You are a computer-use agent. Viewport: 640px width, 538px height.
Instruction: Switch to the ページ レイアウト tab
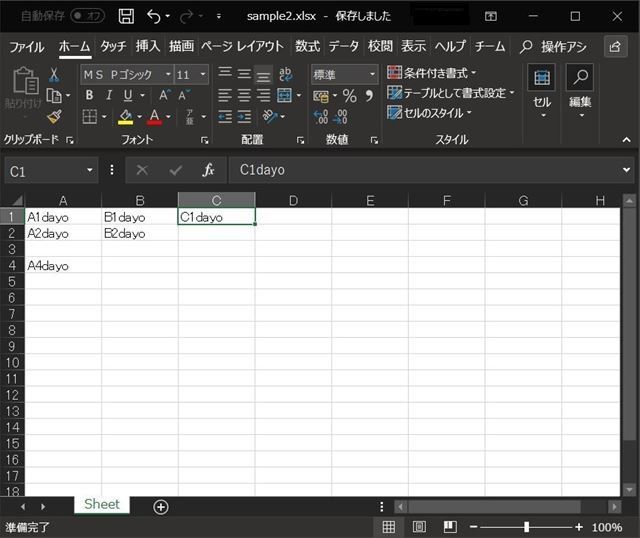[242, 46]
